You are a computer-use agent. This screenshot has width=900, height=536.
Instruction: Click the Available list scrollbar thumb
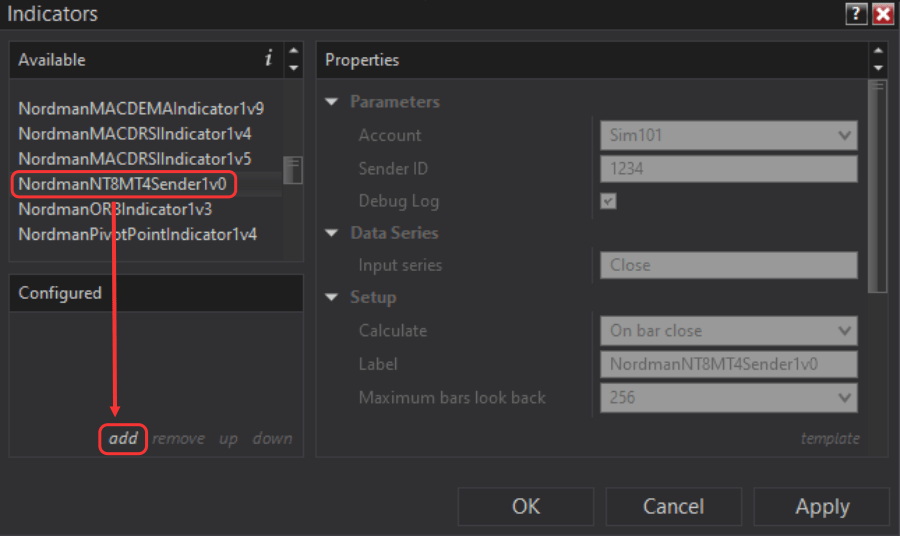coord(293,170)
